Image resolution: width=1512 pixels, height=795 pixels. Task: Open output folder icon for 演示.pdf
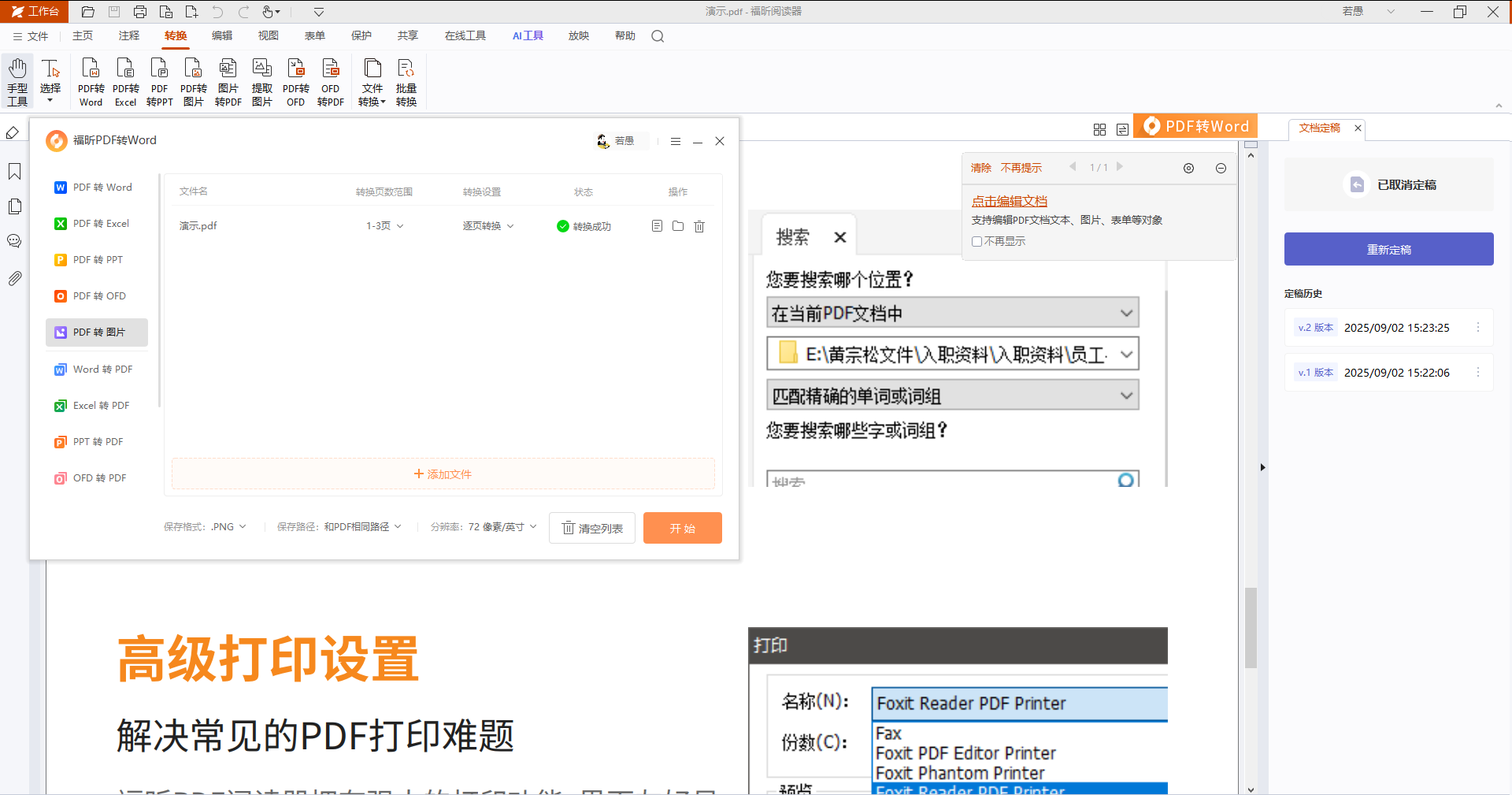click(678, 226)
